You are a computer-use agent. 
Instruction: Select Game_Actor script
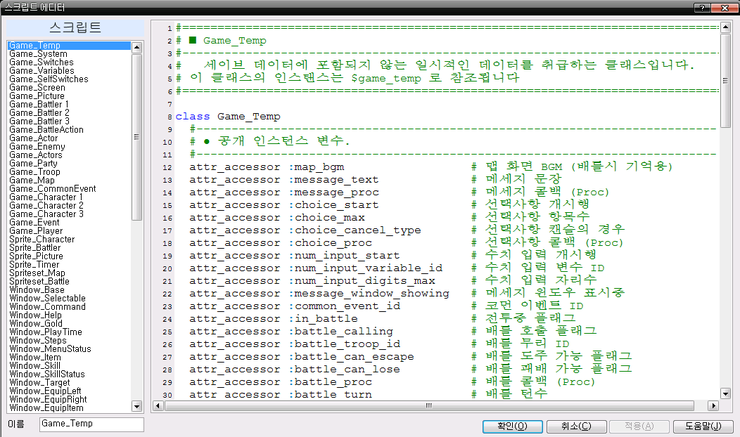point(69,138)
